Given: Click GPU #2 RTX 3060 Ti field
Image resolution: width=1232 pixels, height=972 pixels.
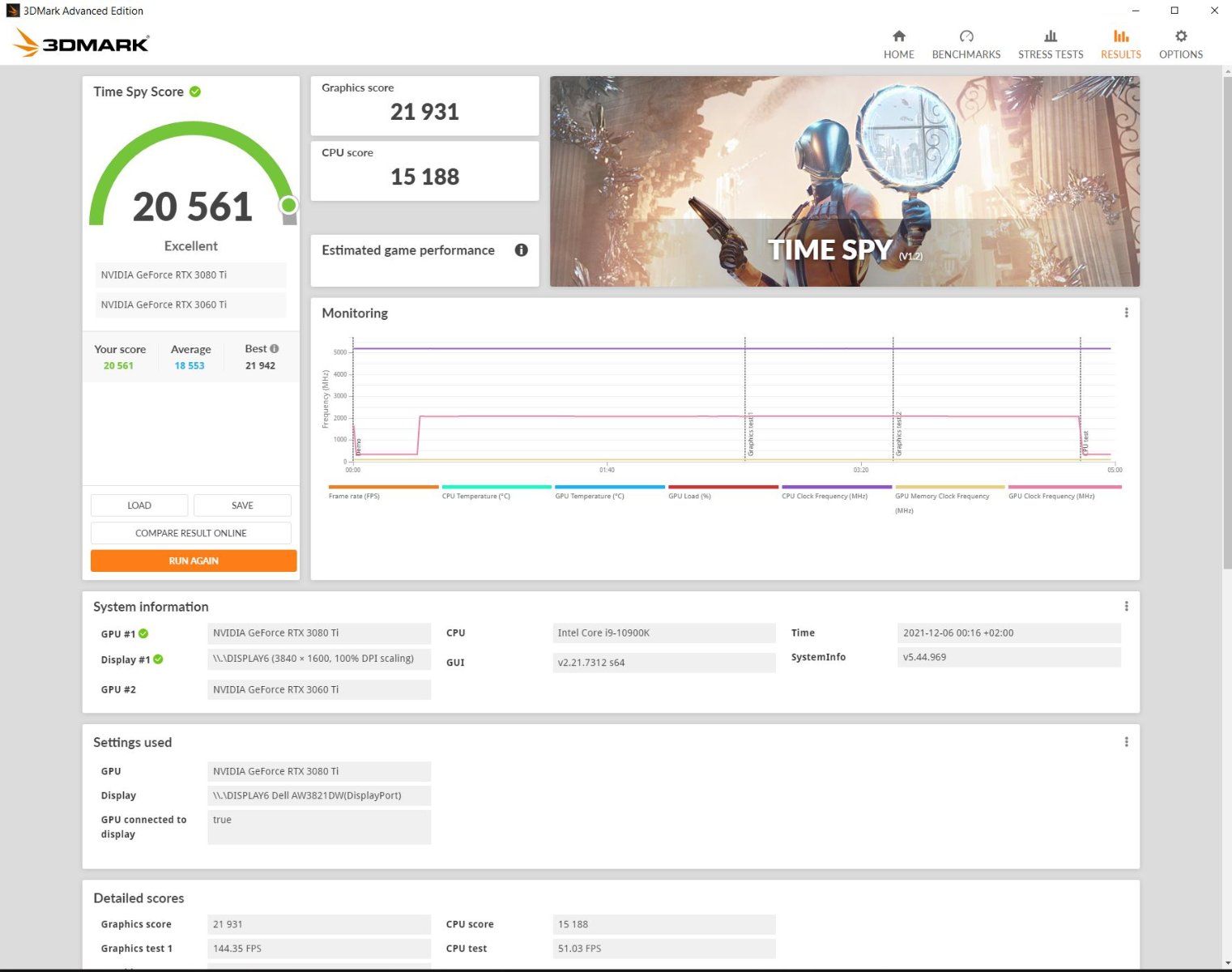Looking at the screenshot, I should tap(319, 689).
